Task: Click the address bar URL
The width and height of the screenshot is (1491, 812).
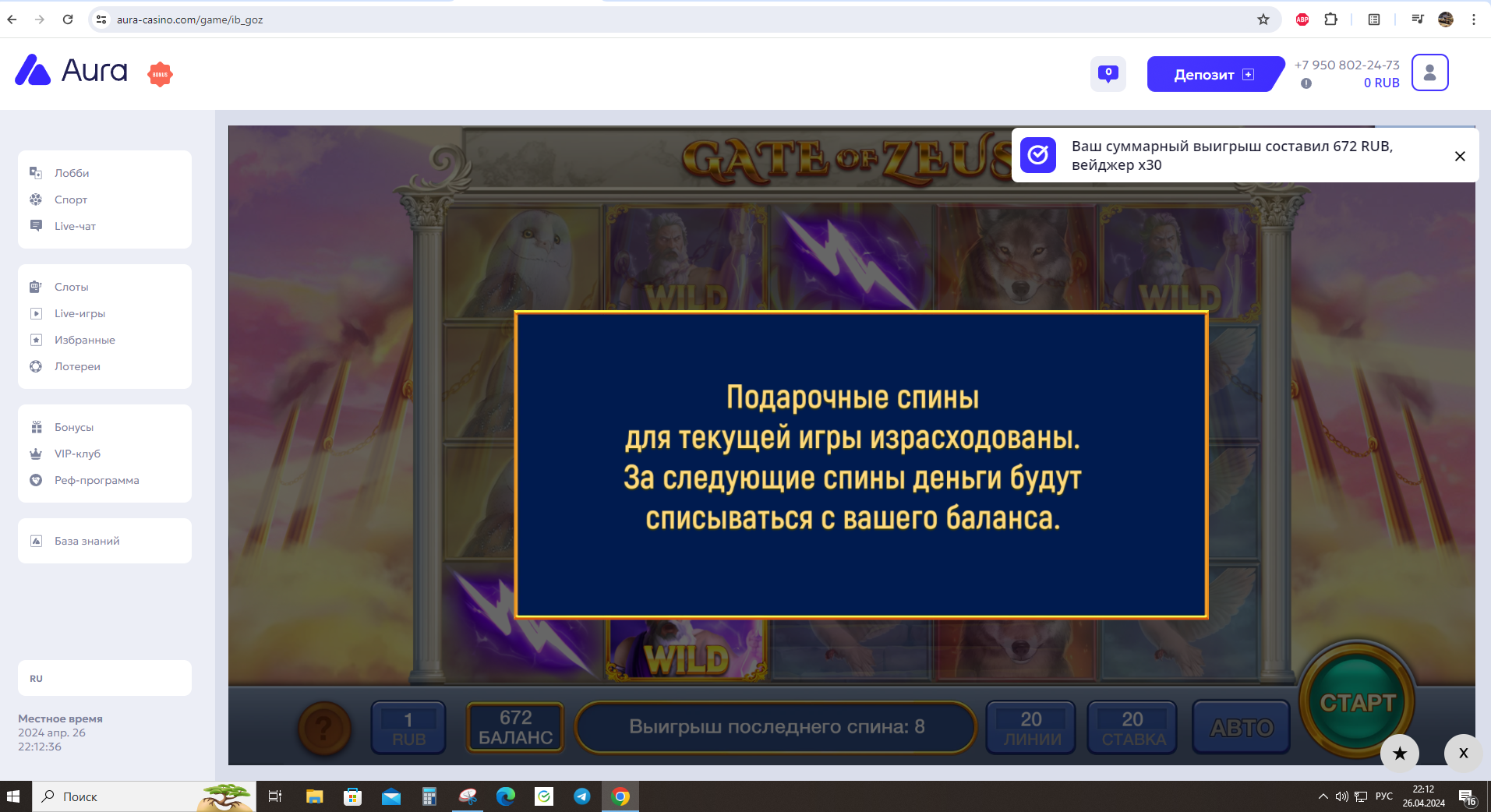Action: click(x=189, y=19)
